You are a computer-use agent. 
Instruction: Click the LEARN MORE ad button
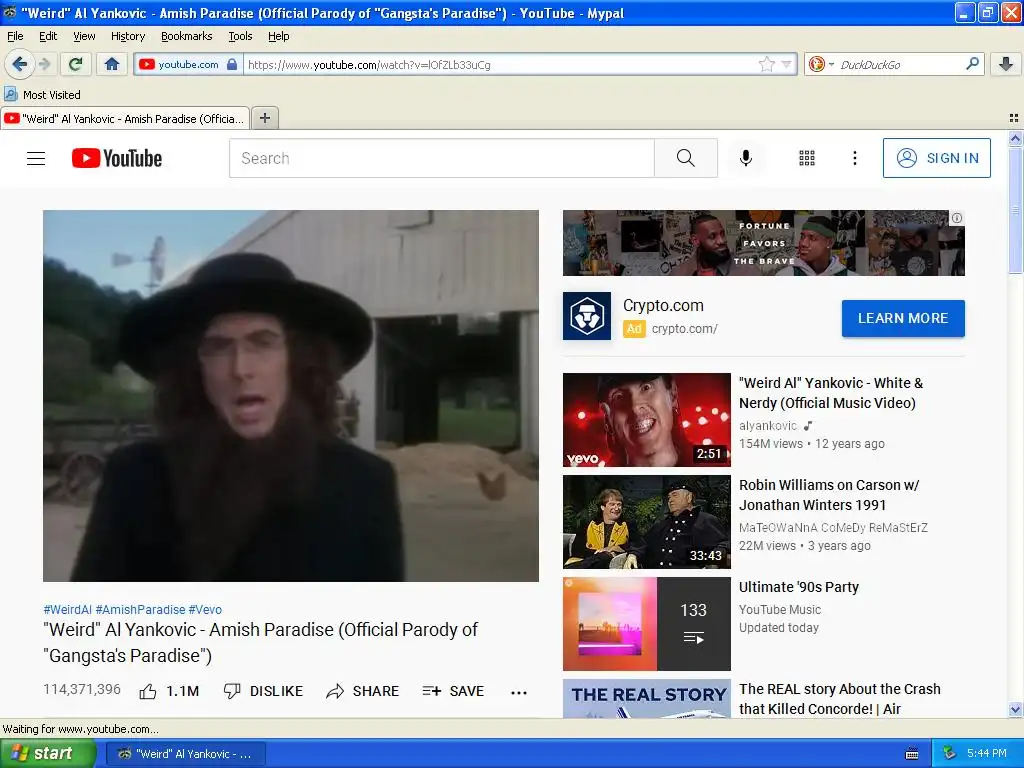[903, 318]
